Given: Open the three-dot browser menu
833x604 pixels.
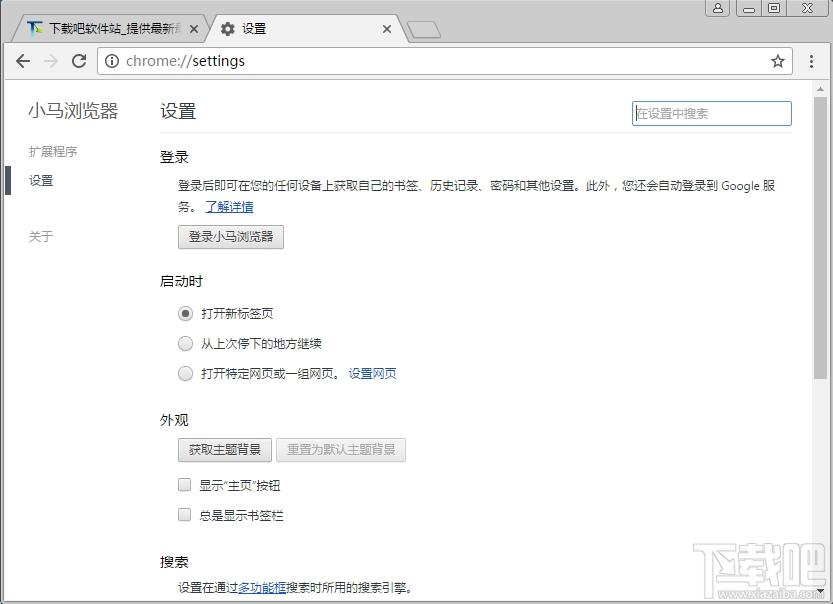Looking at the screenshot, I should pyautogui.click(x=811, y=61).
